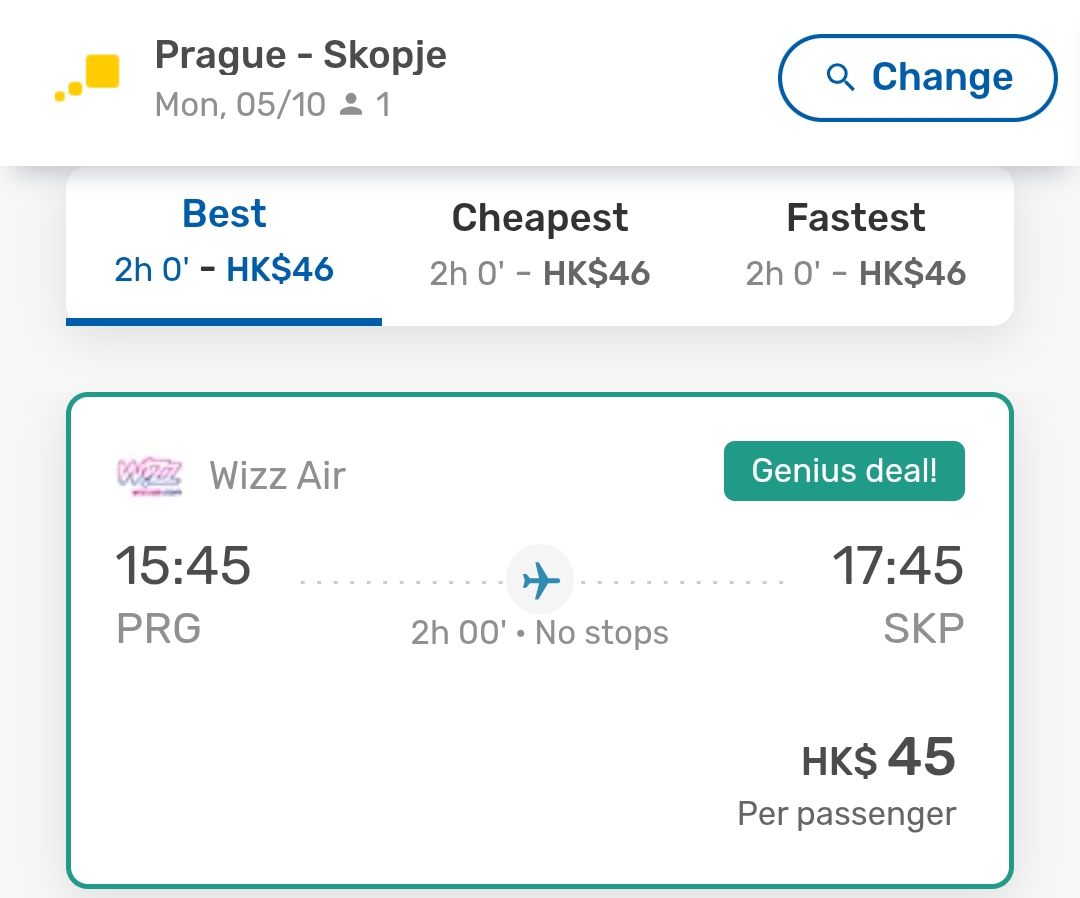The image size is (1080, 898).
Task: Click the 2h 00' No stops label
Action: (x=539, y=632)
